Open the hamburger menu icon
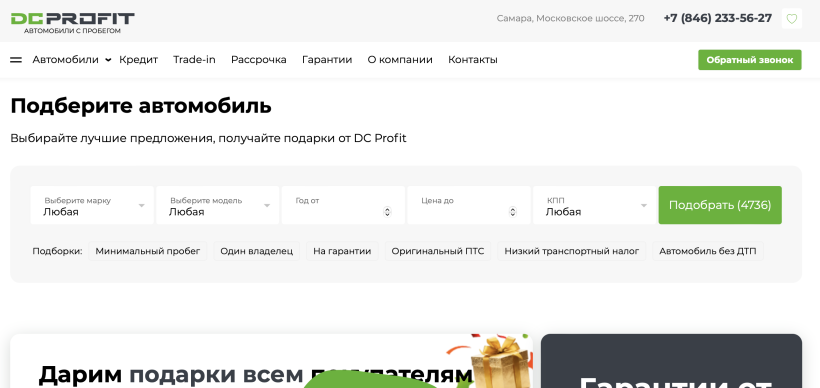Screen dimensions: 820x388 pos(16,60)
